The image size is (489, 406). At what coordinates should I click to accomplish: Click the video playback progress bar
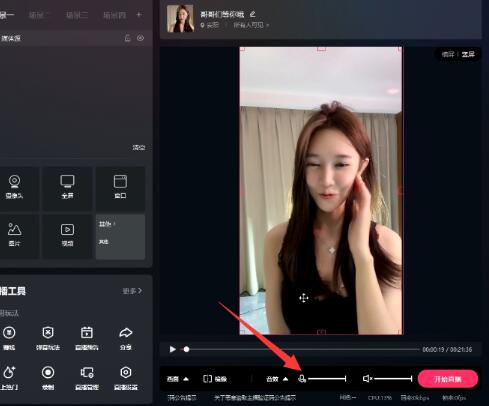(x=301, y=349)
